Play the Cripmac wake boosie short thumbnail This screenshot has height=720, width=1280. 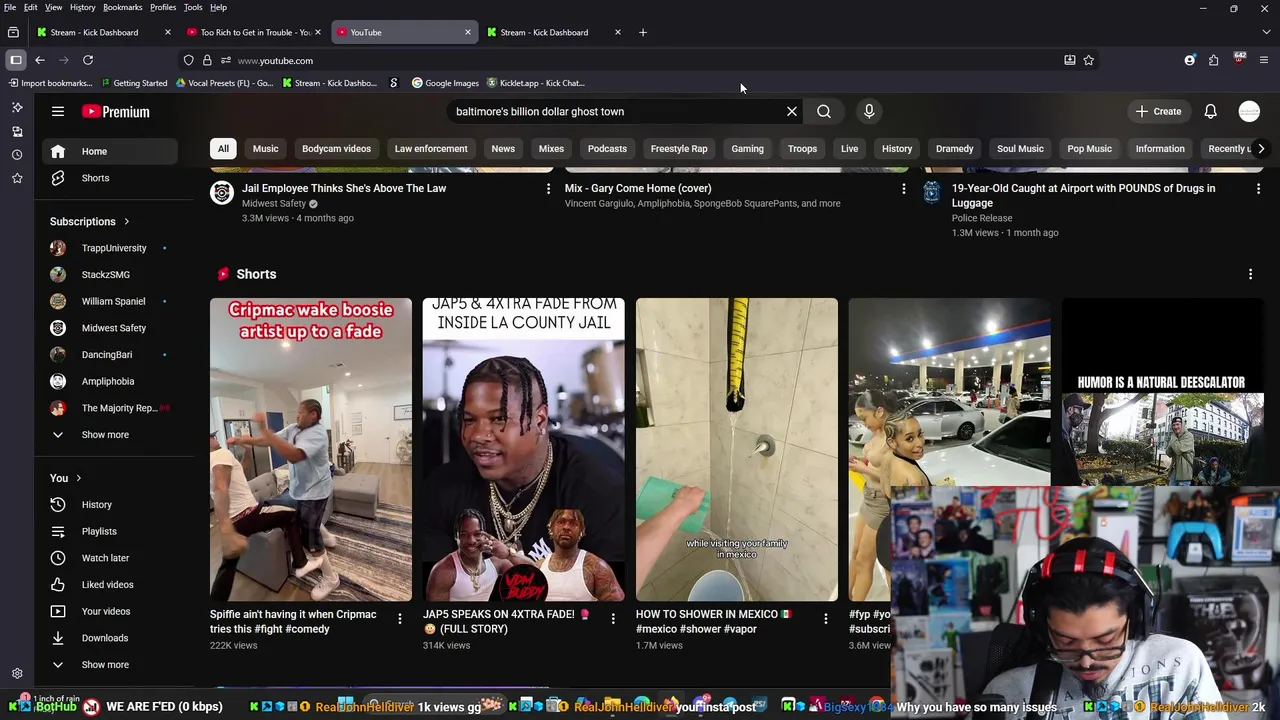point(311,449)
